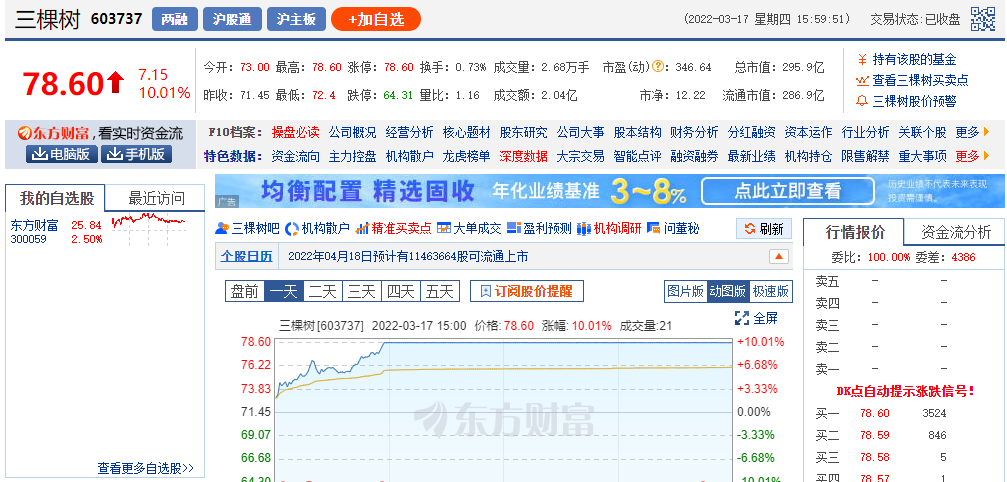This screenshot has height=482, width=1007.
Task: Click the 两融 tag
Action: [x=175, y=19]
